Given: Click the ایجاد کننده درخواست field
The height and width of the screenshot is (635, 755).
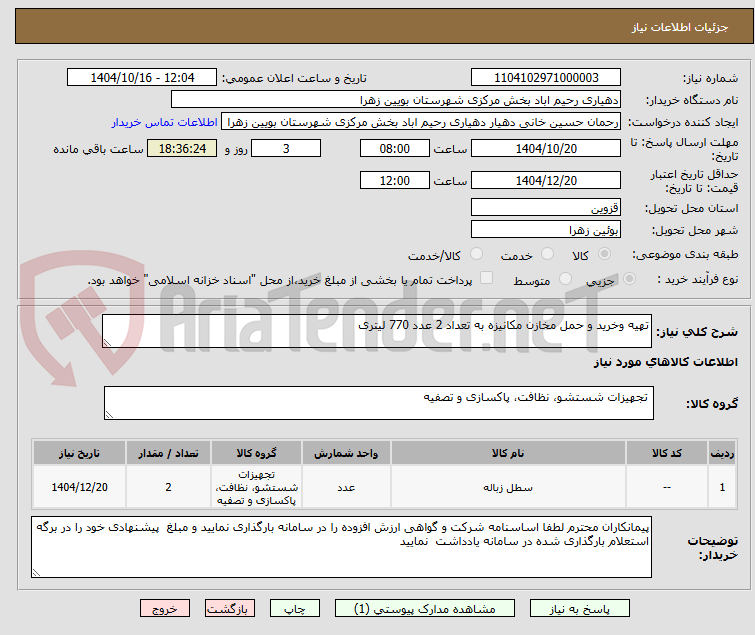Looking at the screenshot, I should click(421, 122).
